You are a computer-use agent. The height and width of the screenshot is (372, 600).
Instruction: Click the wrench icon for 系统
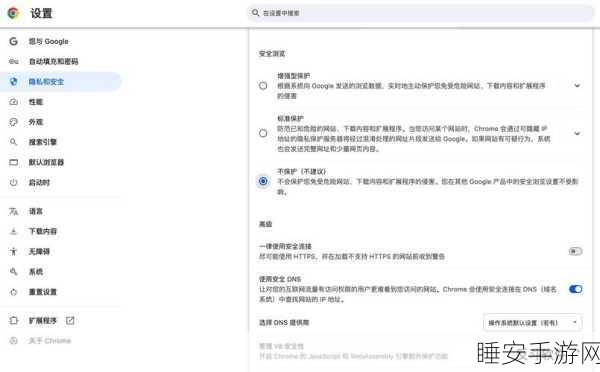point(13,272)
